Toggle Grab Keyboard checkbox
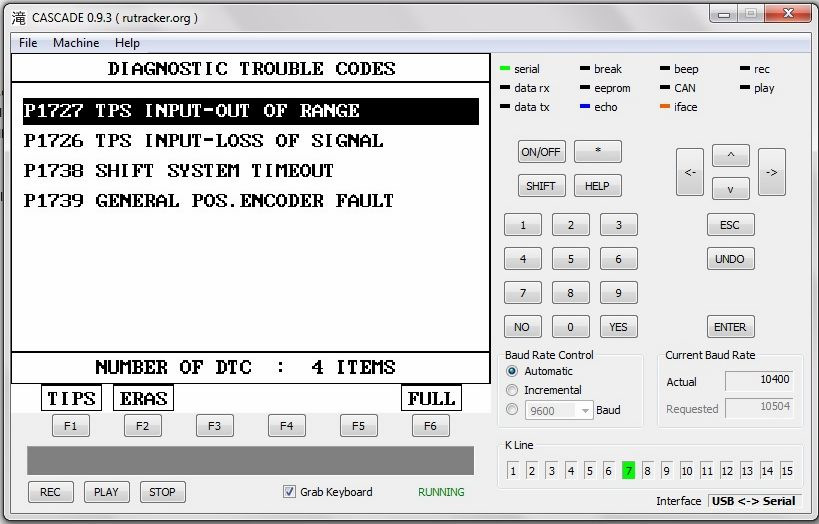Image resolution: width=819 pixels, height=524 pixels. pos(289,492)
